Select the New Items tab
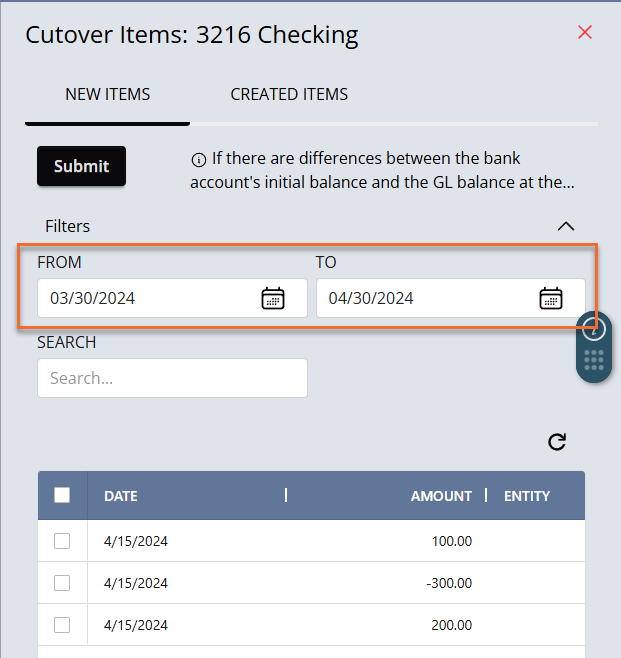The image size is (621, 658). point(107,94)
